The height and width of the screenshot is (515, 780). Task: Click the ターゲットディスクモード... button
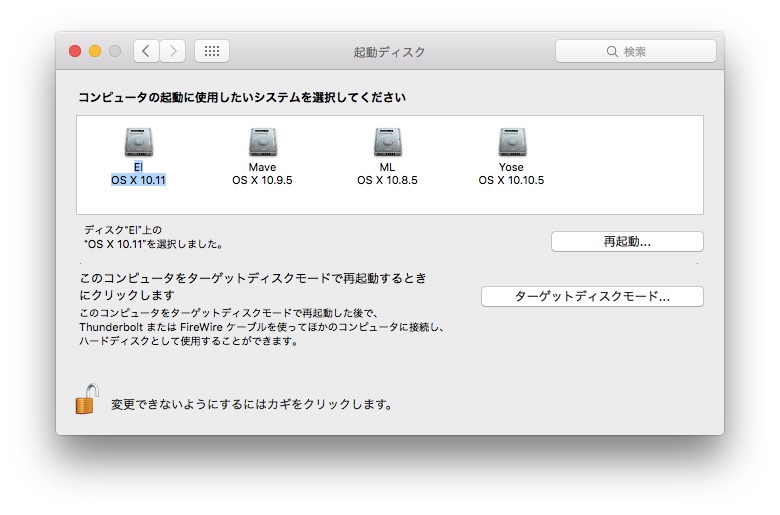click(592, 297)
